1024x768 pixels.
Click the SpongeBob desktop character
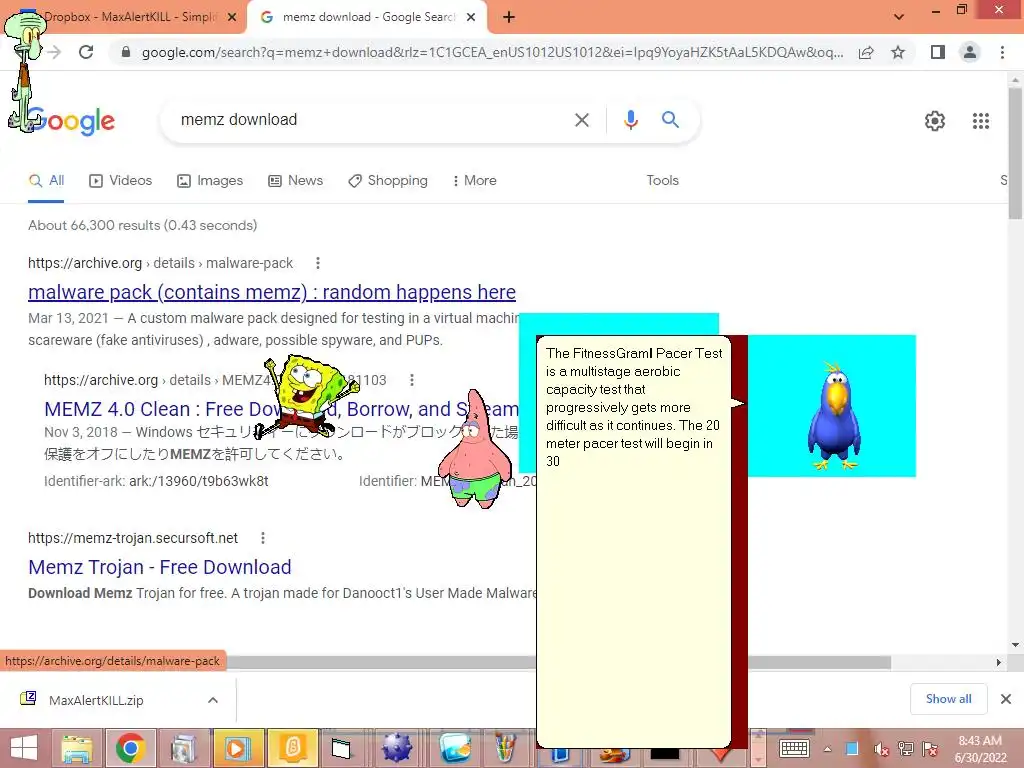point(307,395)
